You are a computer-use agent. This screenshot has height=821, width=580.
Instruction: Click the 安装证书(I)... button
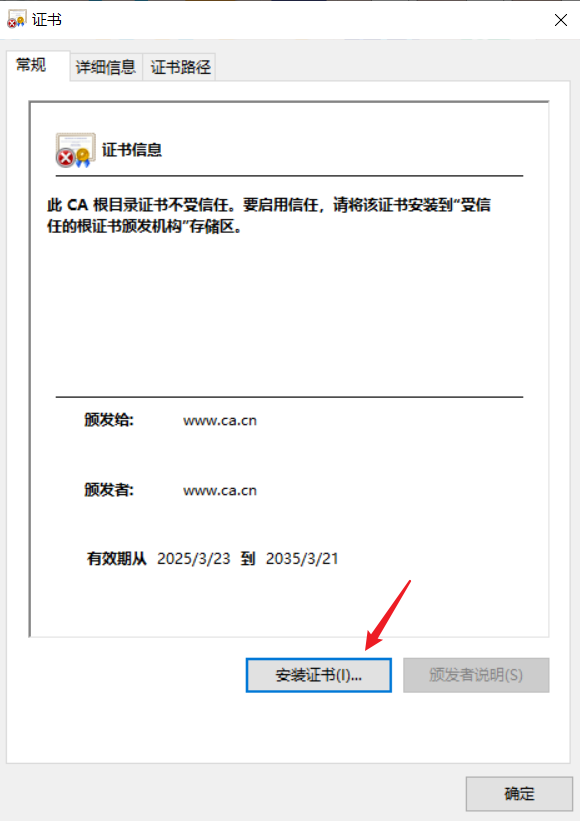click(319, 675)
